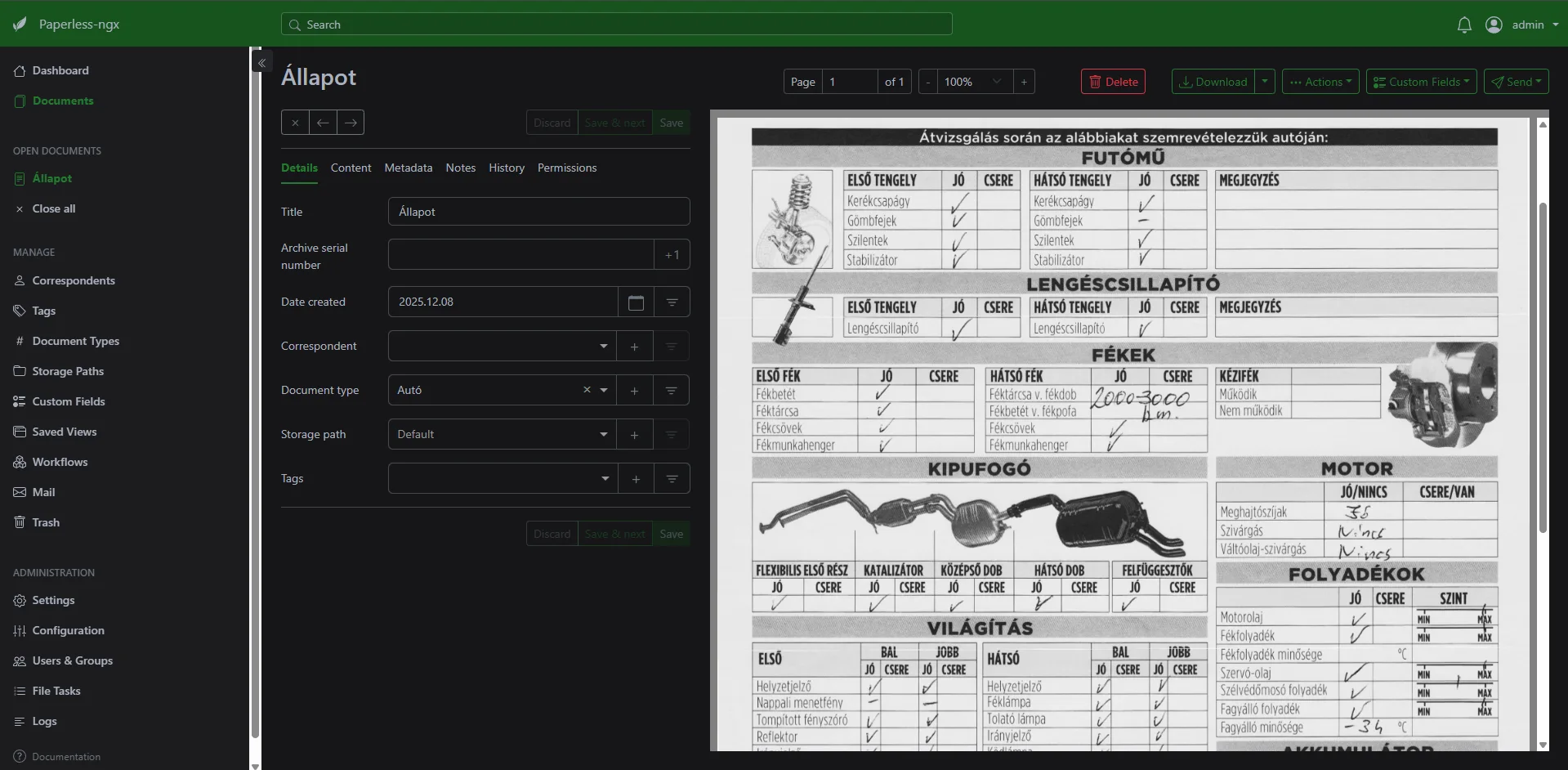
Task: Close all open documents
Action: tap(54, 208)
